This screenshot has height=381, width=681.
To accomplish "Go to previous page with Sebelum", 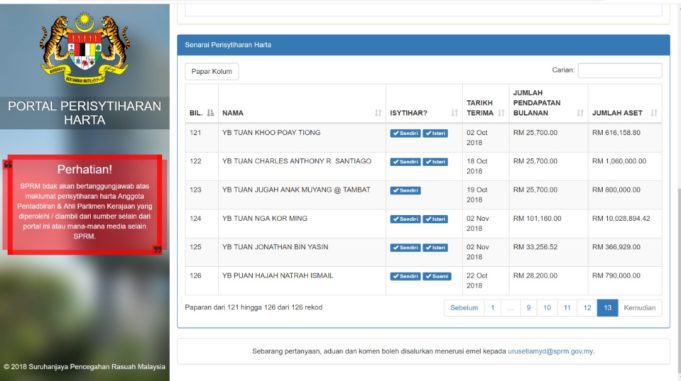I will pyautogui.click(x=464, y=308).
